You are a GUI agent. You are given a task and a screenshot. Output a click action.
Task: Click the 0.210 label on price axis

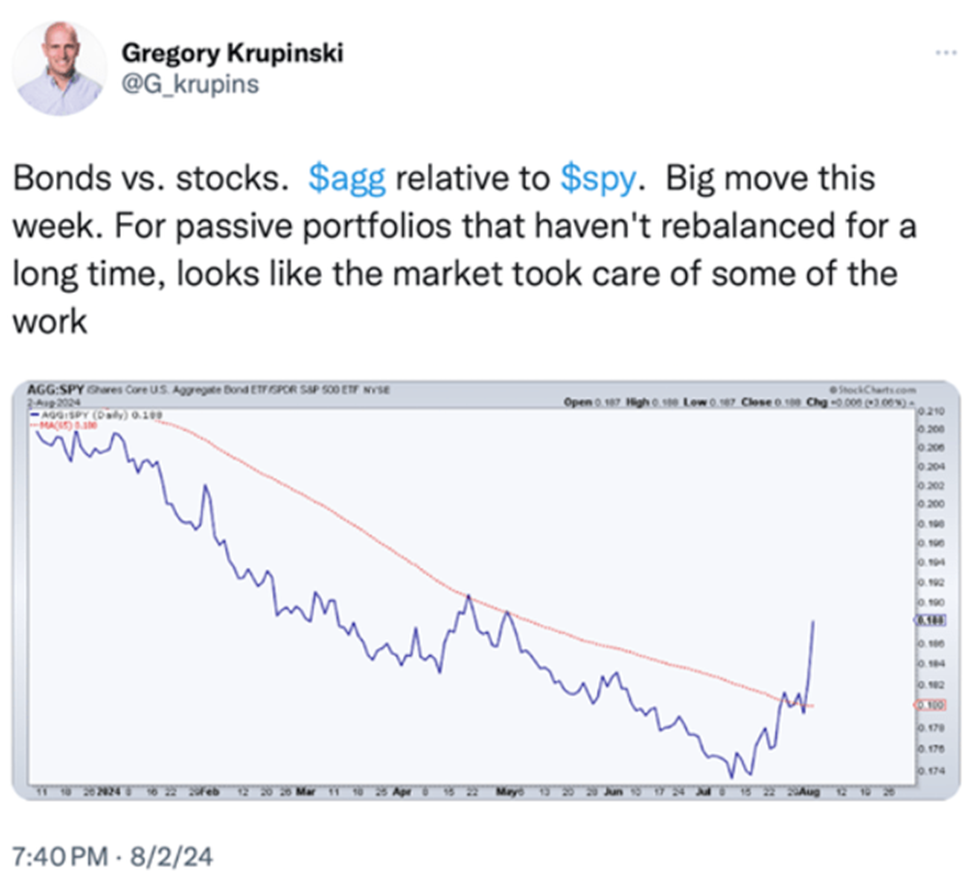(x=932, y=411)
